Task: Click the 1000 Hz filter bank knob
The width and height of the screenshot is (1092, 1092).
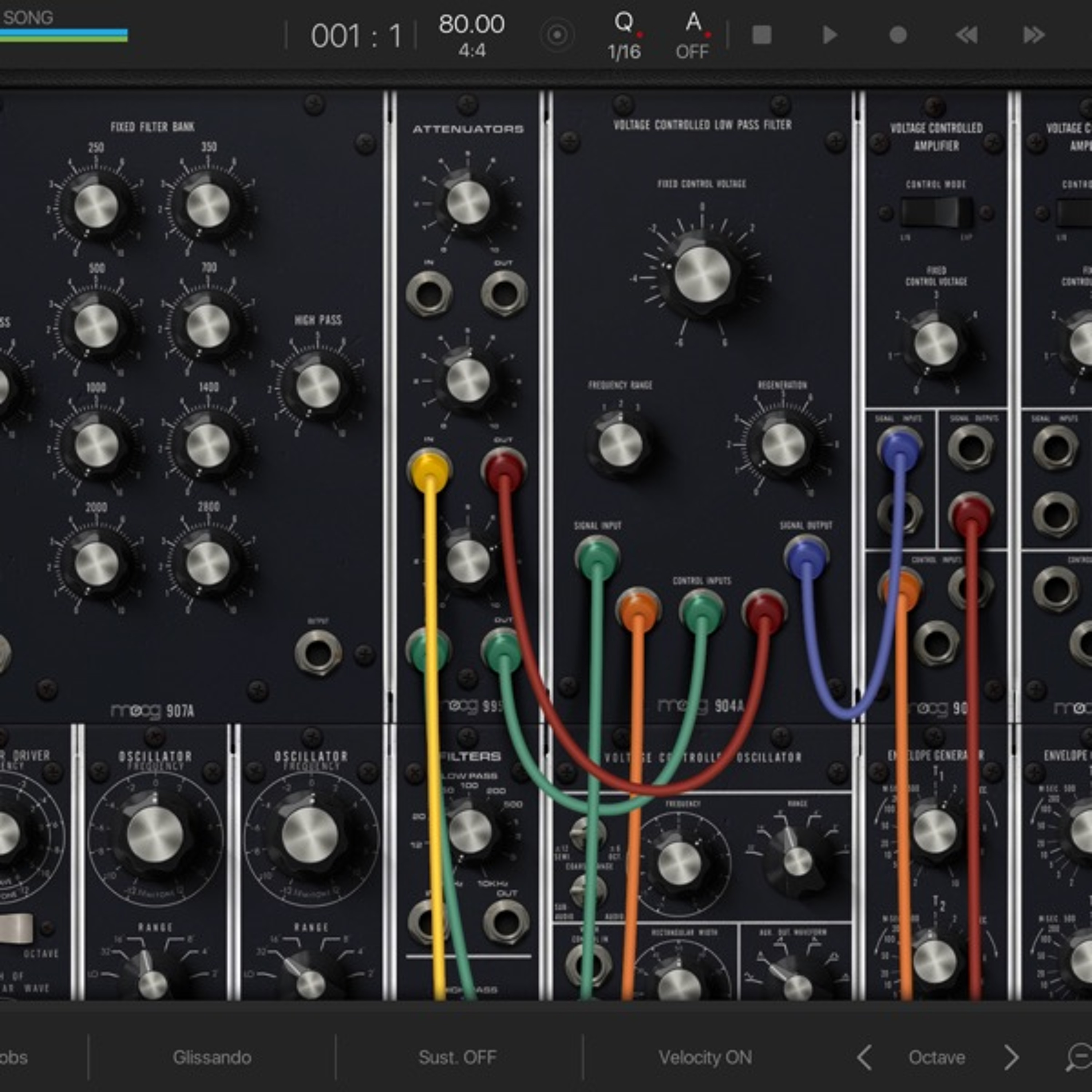Action: coord(96,446)
